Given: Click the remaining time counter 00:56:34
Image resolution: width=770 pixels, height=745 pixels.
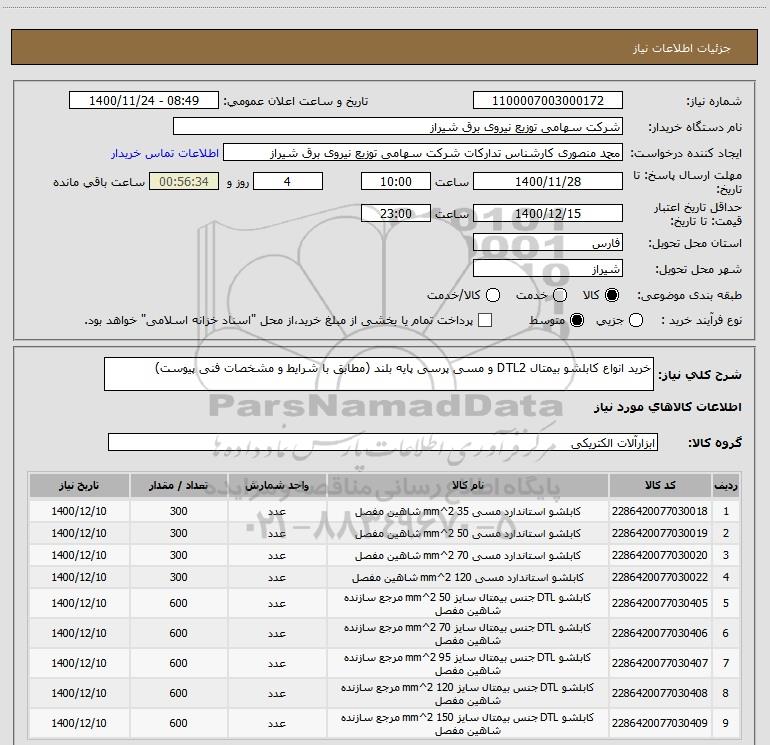Looking at the screenshot, I should tap(184, 181).
